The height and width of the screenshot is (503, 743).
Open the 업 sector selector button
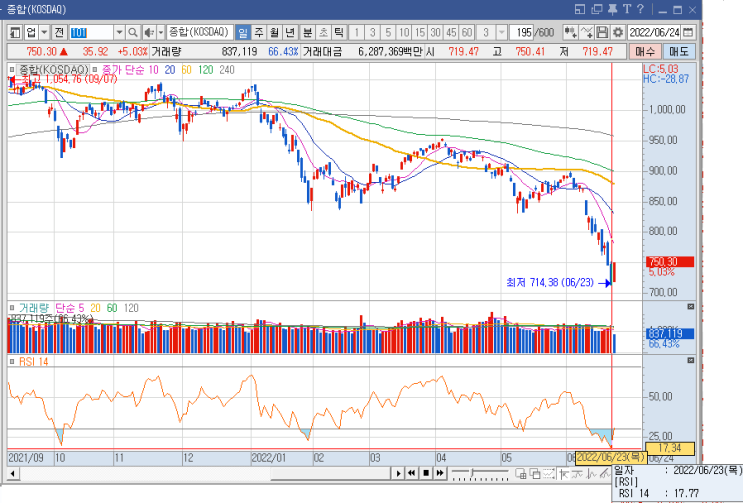(x=31, y=32)
